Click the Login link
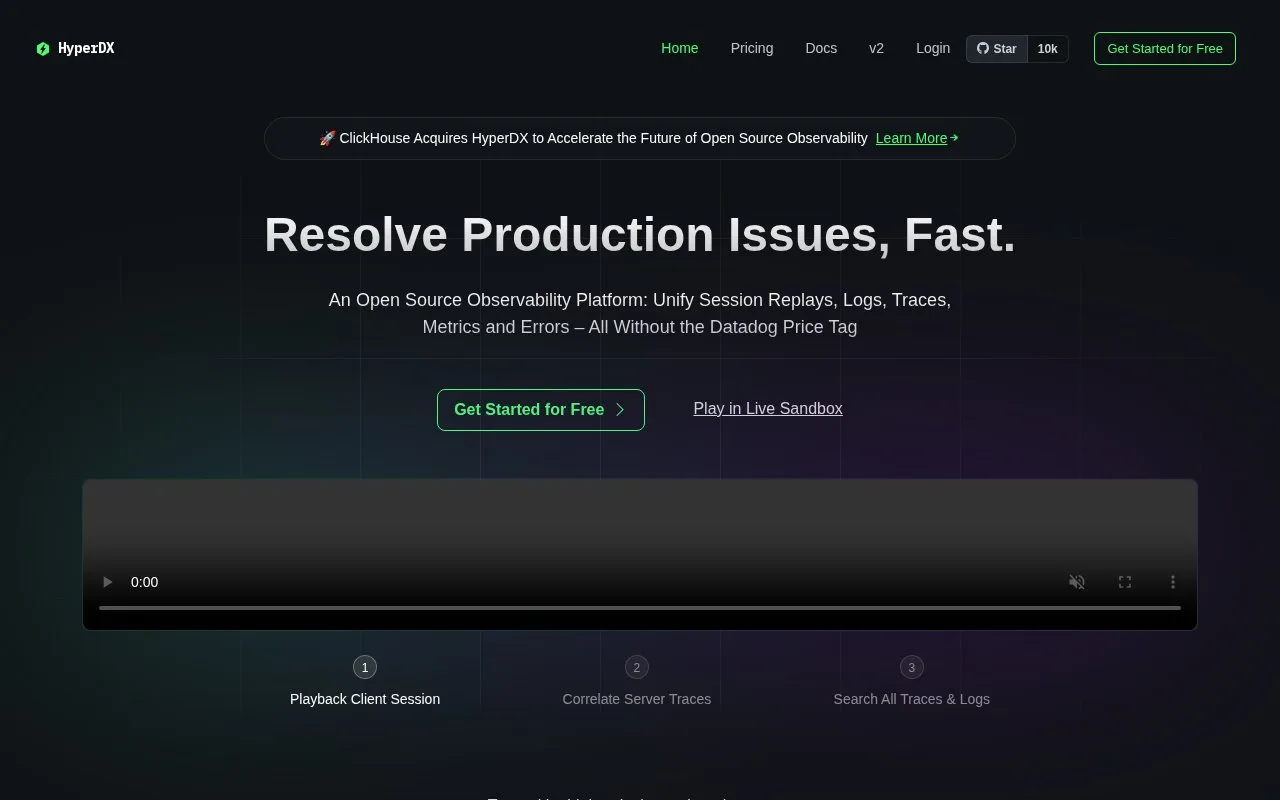The width and height of the screenshot is (1280, 800). (x=933, y=48)
